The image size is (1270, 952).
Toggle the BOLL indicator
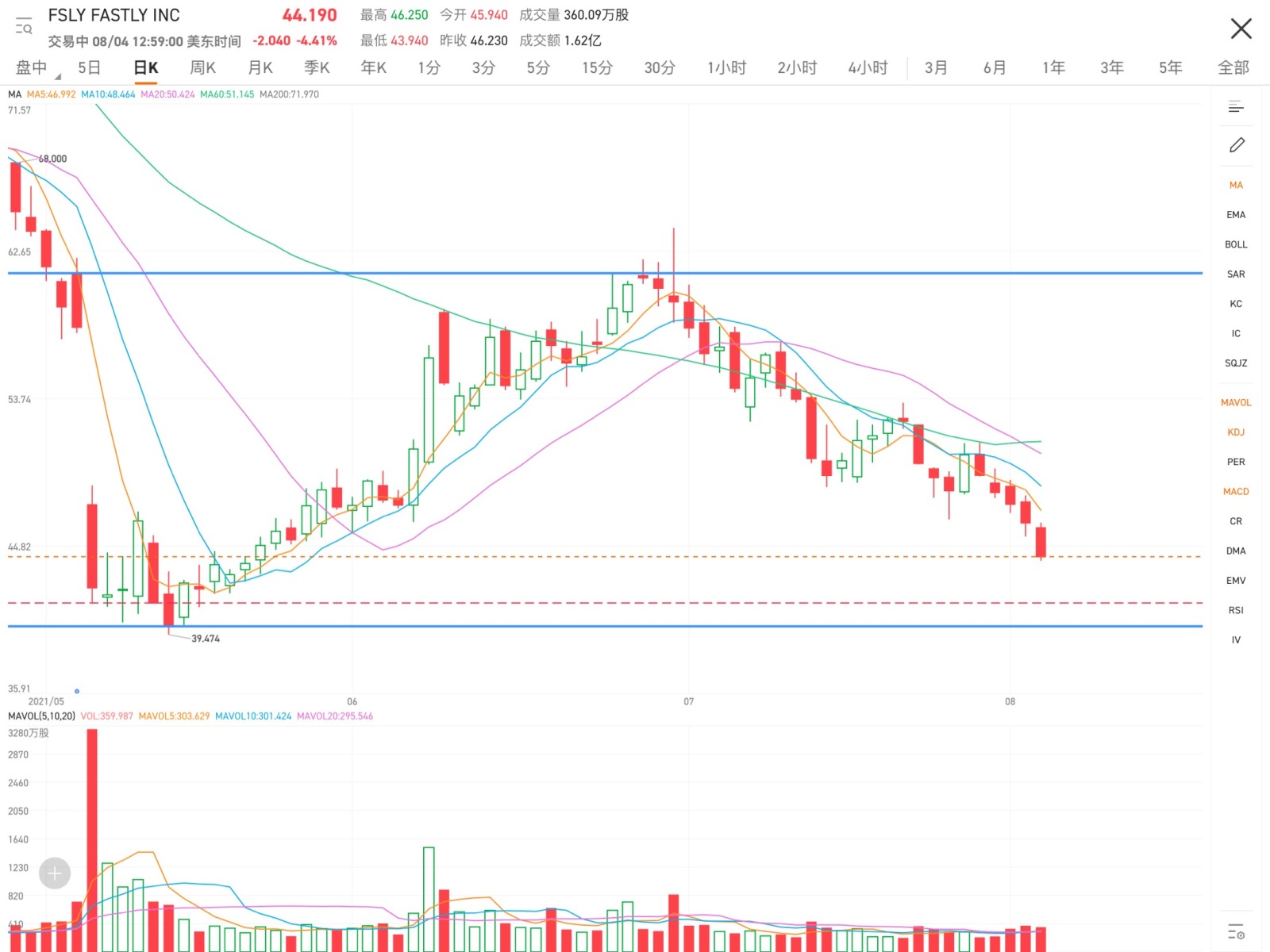tap(1236, 244)
